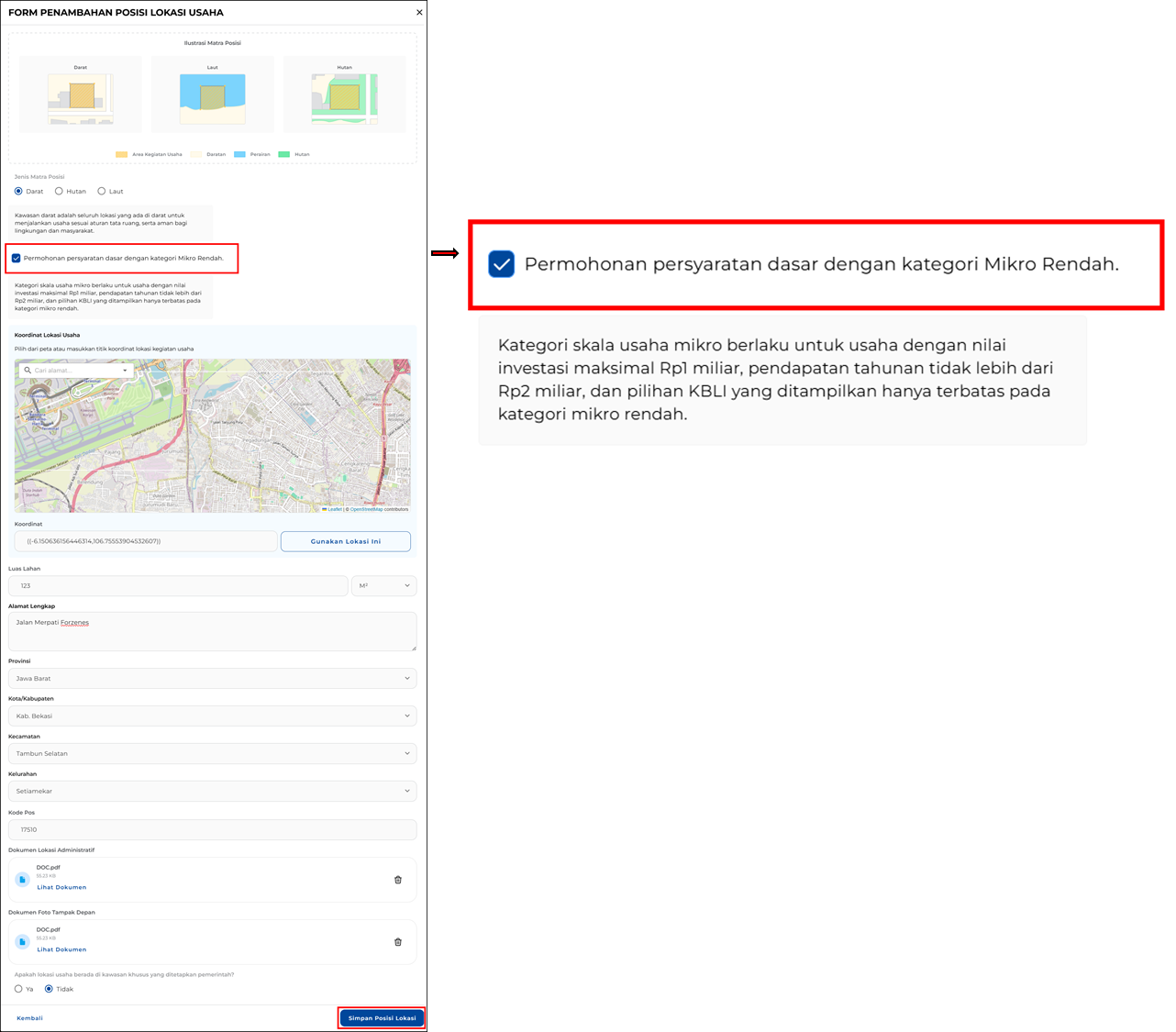Screen dimensions: 1176x1032
Task: Choose Ya for kawasan khusus question
Action: pyautogui.click(x=18, y=989)
